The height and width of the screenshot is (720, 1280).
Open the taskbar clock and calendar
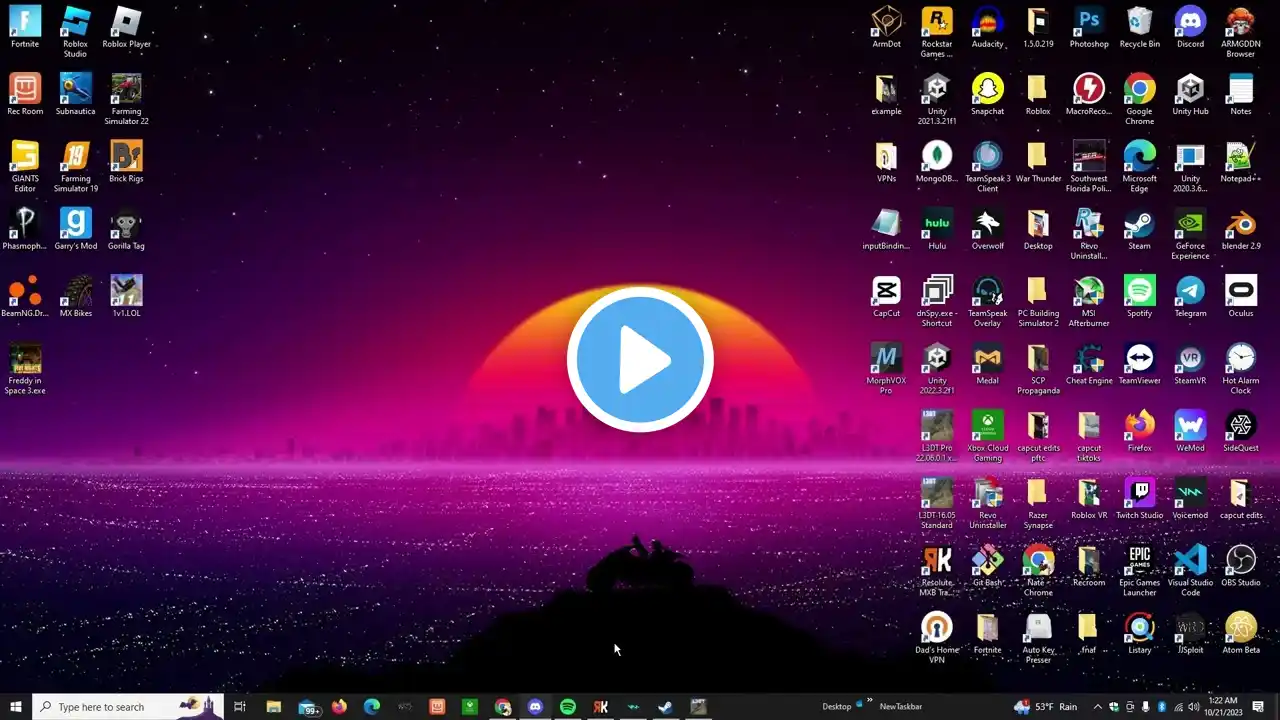(1222, 707)
